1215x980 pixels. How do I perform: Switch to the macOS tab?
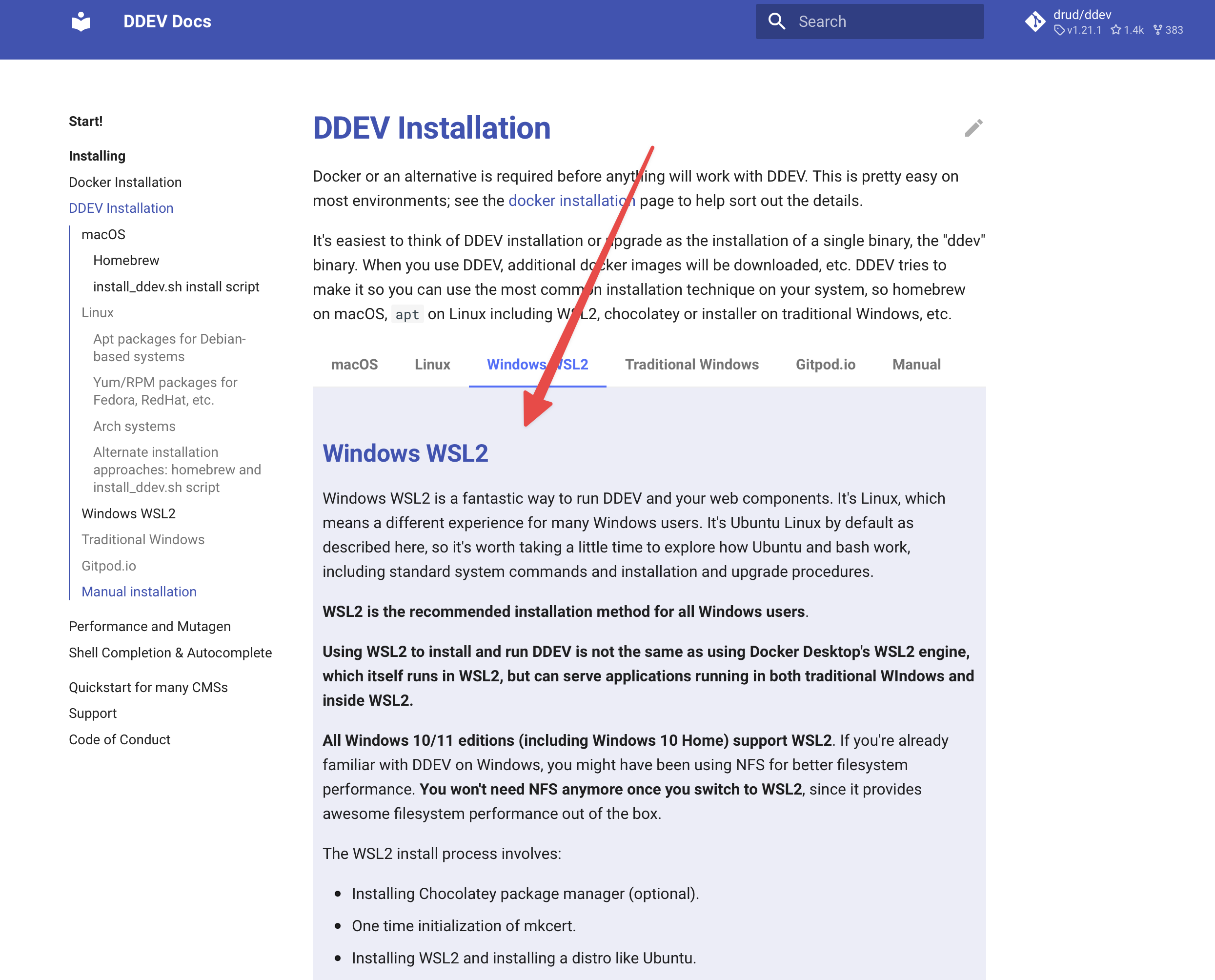pyautogui.click(x=354, y=365)
